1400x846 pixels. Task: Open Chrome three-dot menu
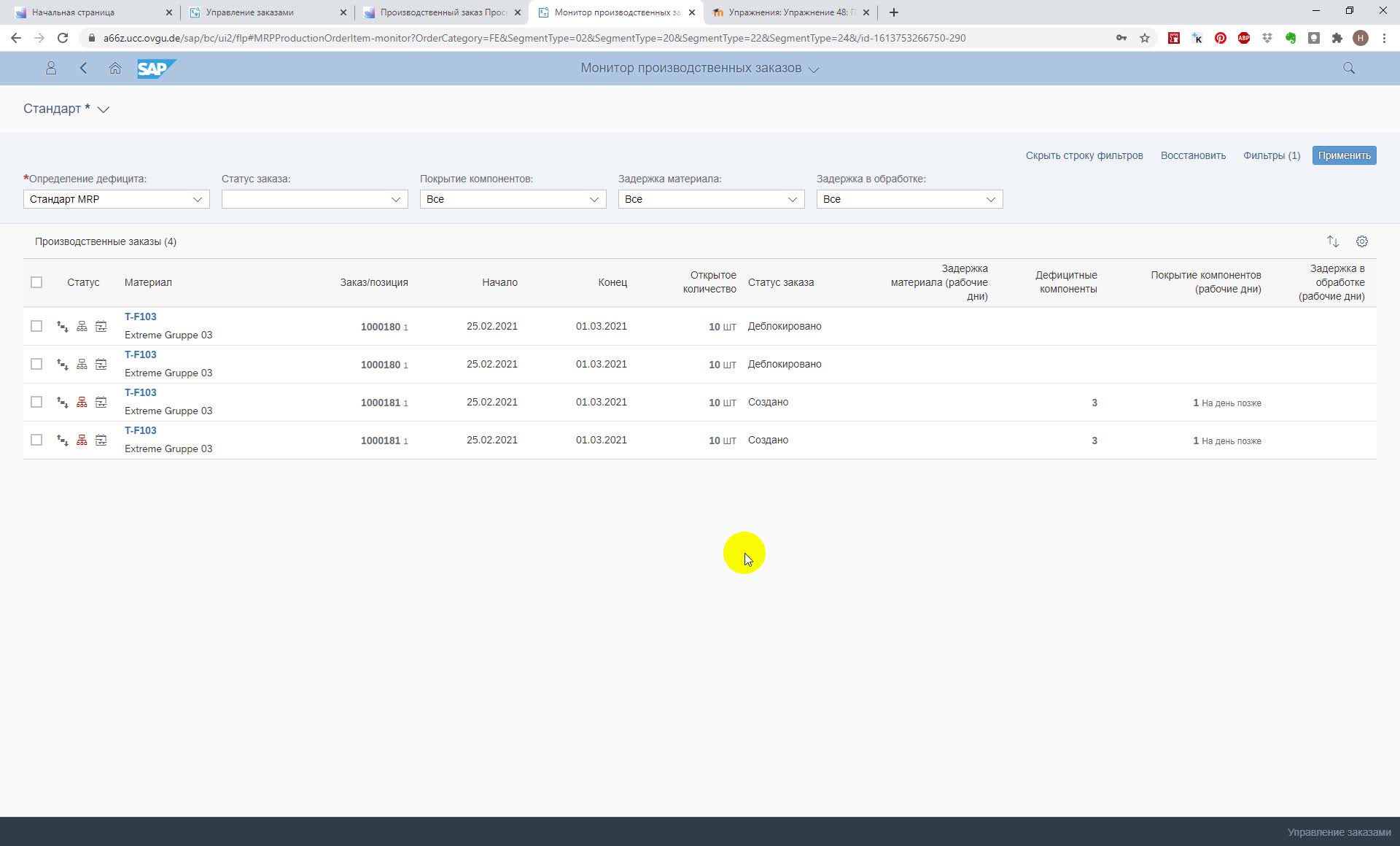click(x=1384, y=38)
